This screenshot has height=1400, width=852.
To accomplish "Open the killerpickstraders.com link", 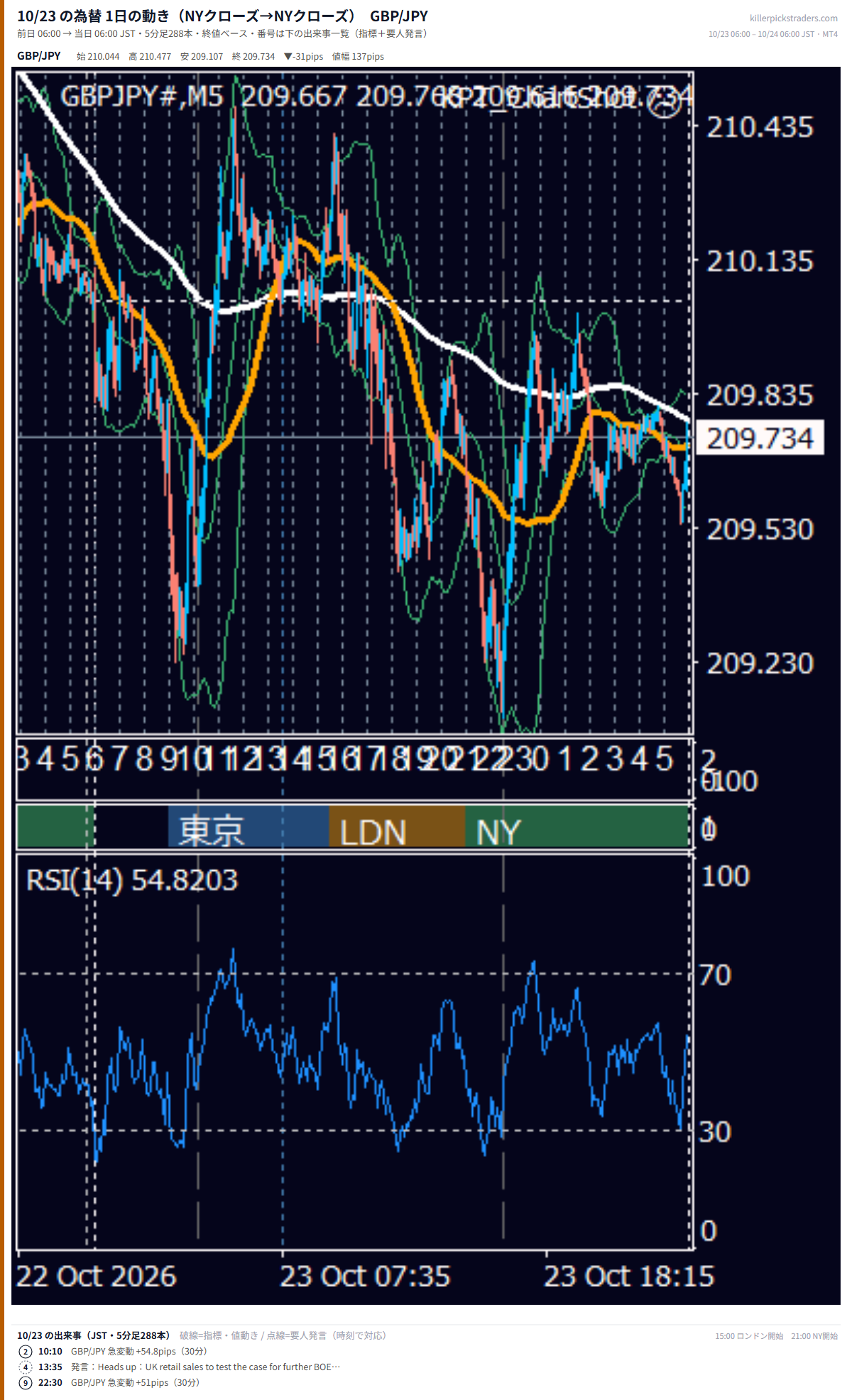I will (793, 18).
